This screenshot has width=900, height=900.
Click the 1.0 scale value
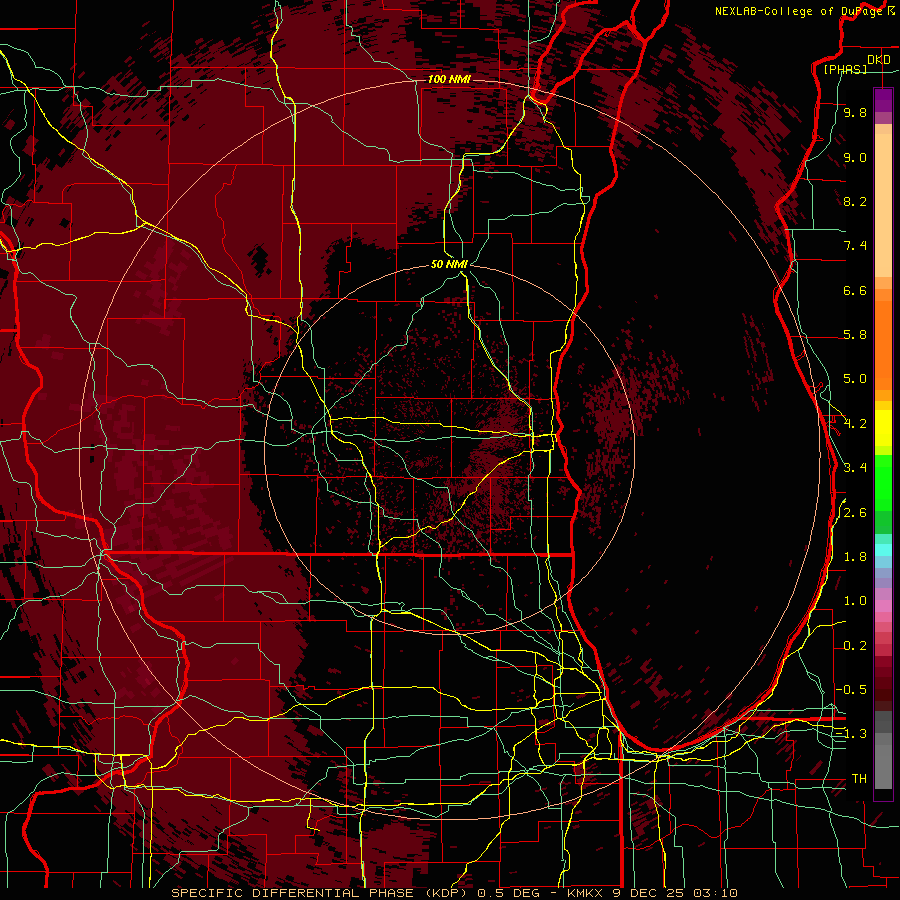pos(855,601)
